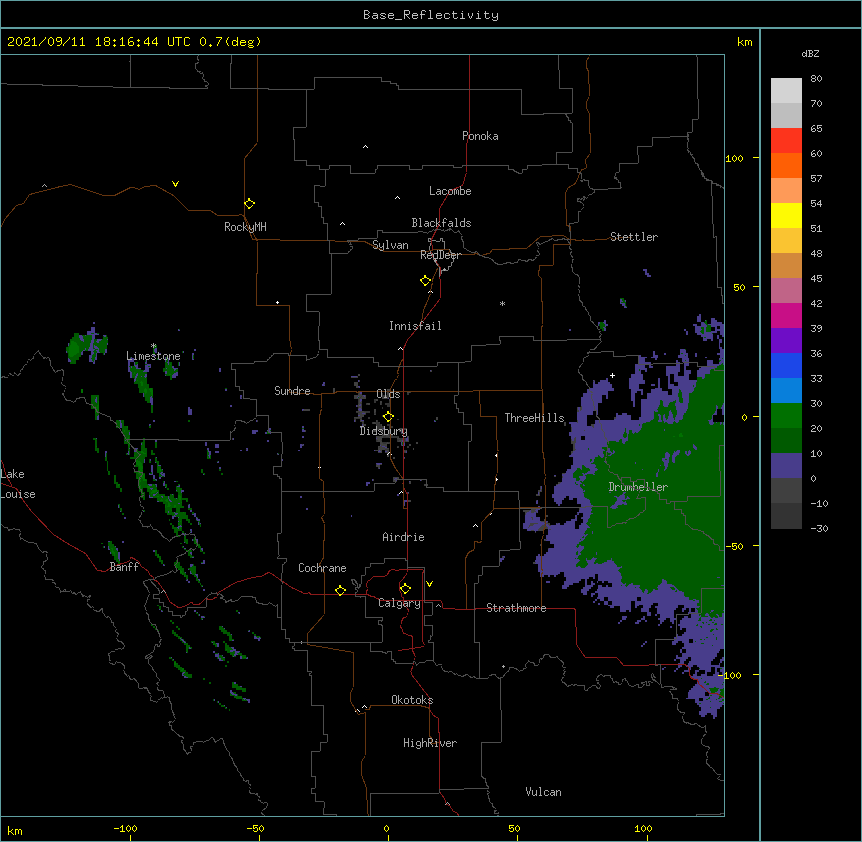This screenshot has width=862, height=842.
Task: Click the km unit label at top right
Action: point(745,42)
